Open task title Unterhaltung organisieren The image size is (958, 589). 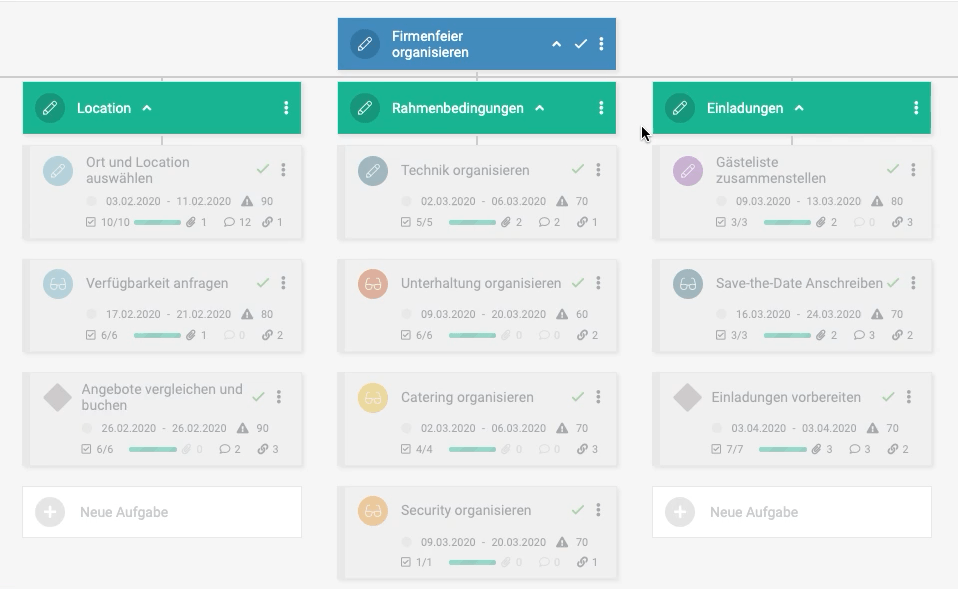pyautogui.click(x=481, y=284)
